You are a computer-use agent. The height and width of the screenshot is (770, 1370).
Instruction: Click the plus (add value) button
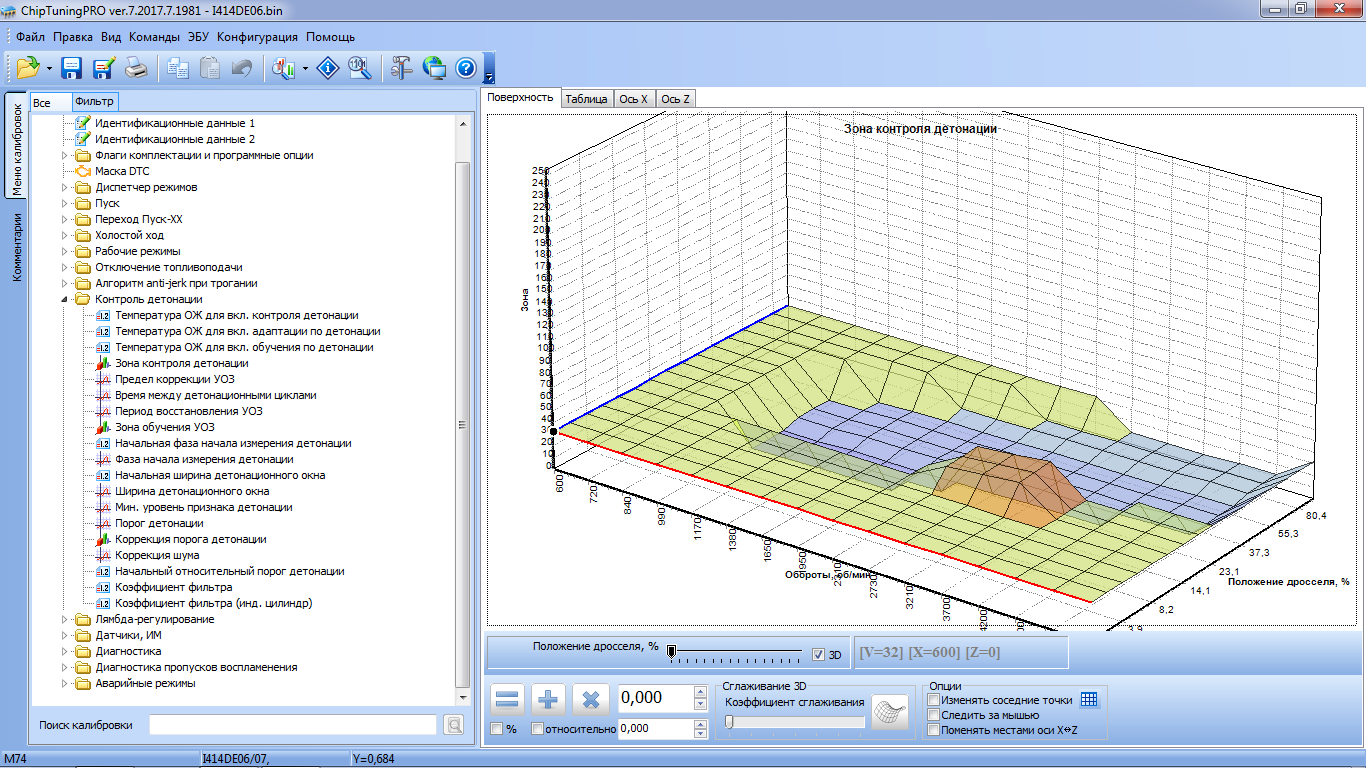(549, 699)
